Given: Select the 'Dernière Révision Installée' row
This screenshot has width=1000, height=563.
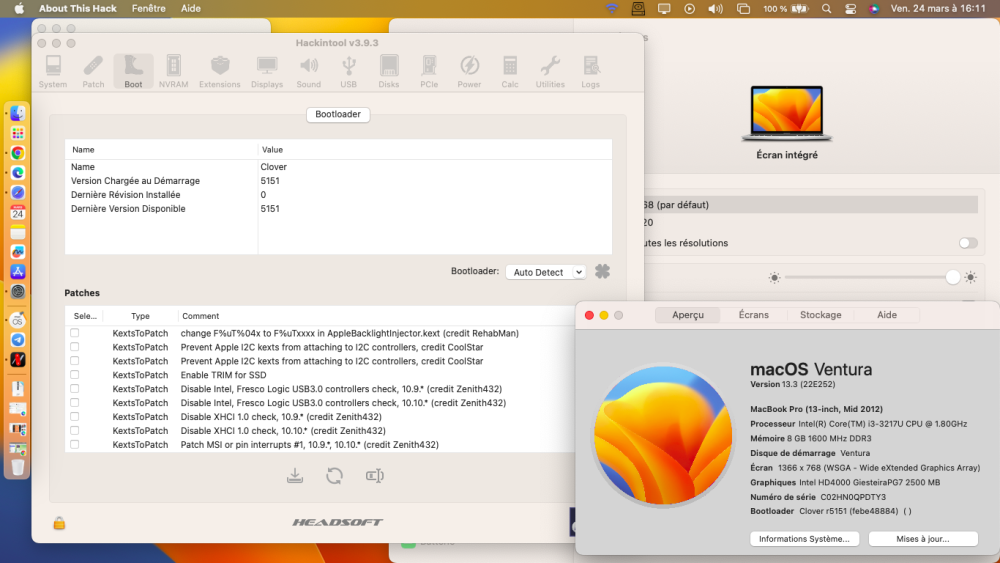Looking at the screenshot, I should point(339,194).
